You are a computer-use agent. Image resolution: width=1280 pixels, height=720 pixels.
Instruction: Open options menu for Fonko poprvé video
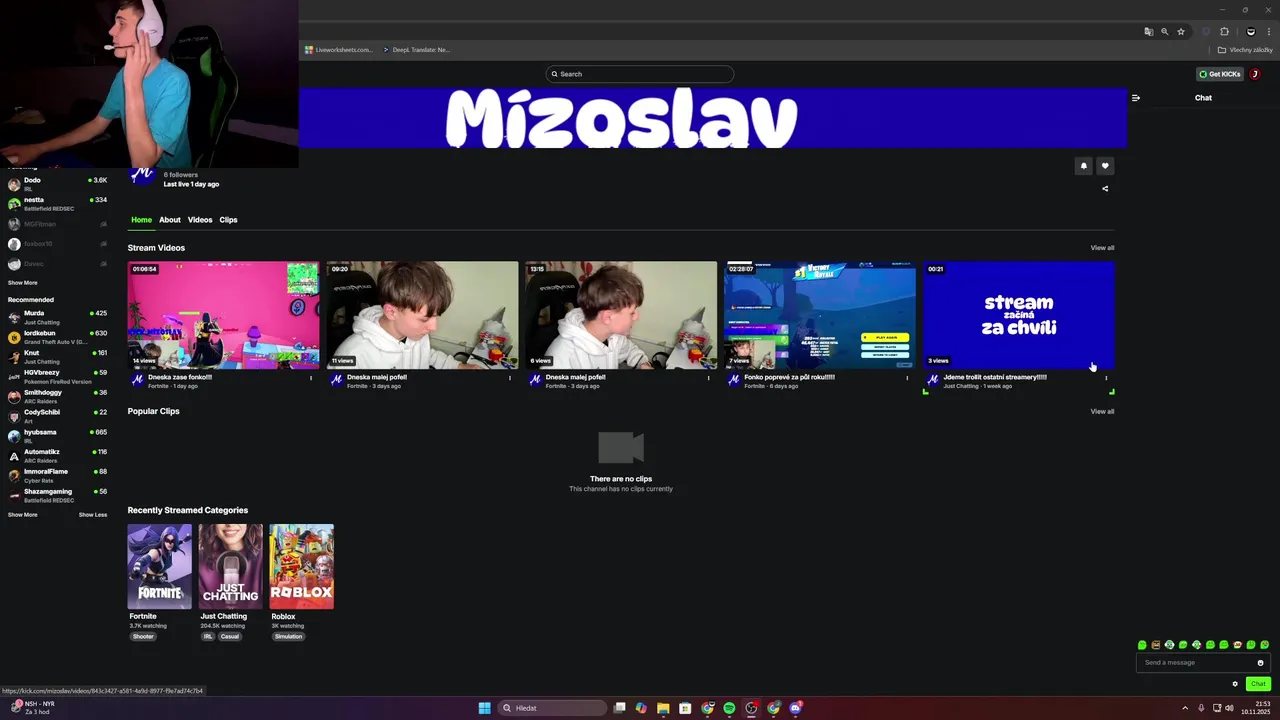[908, 378]
